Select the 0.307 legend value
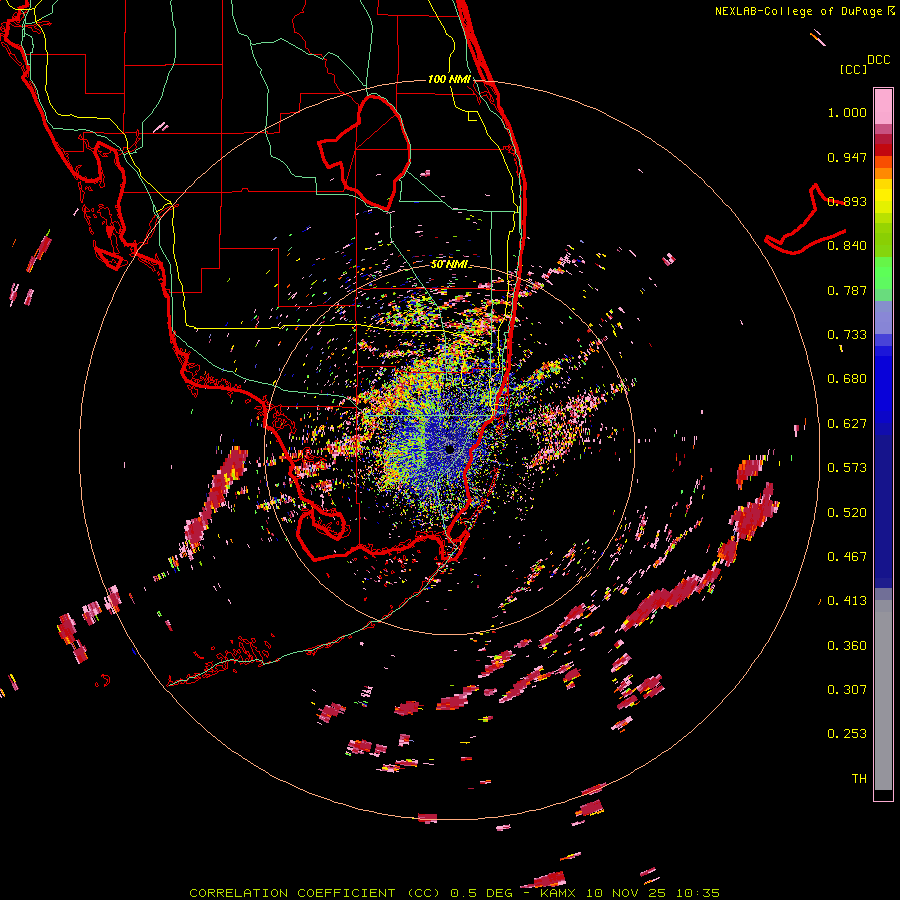Screen dimensions: 900x900 (847, 690)
